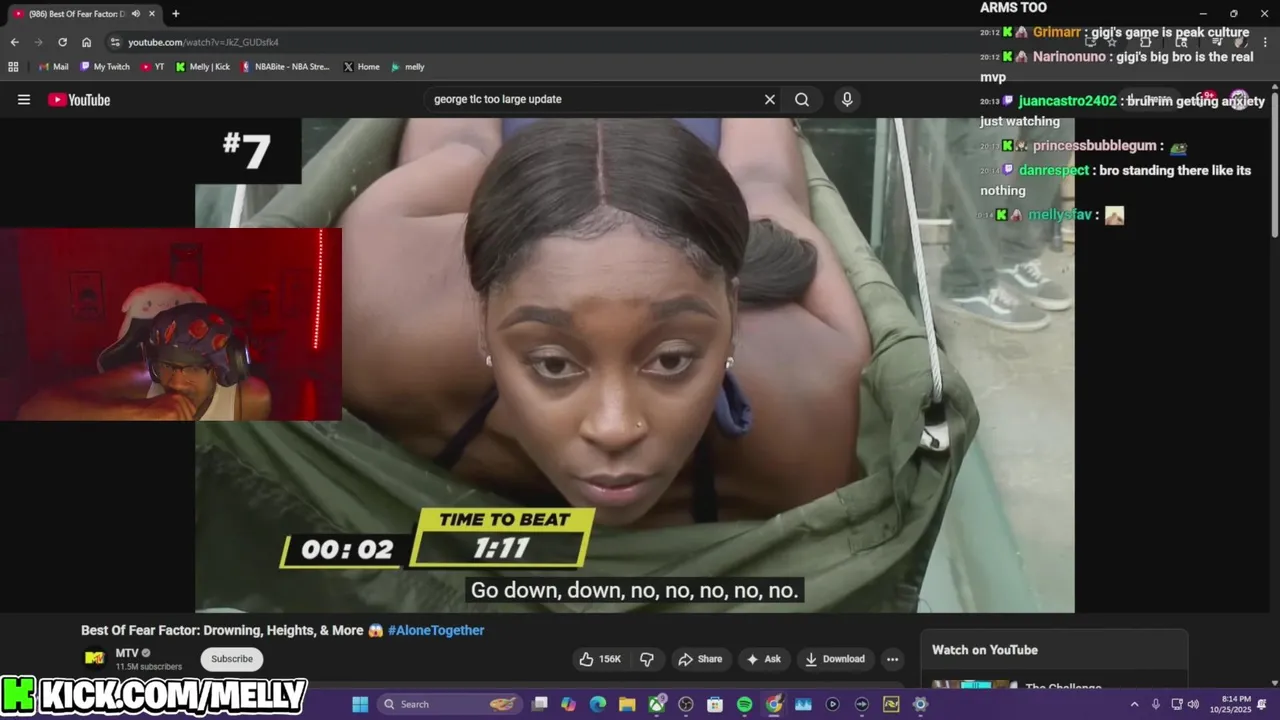
Task: Reload the current page
Action: [x=62, y=42]
